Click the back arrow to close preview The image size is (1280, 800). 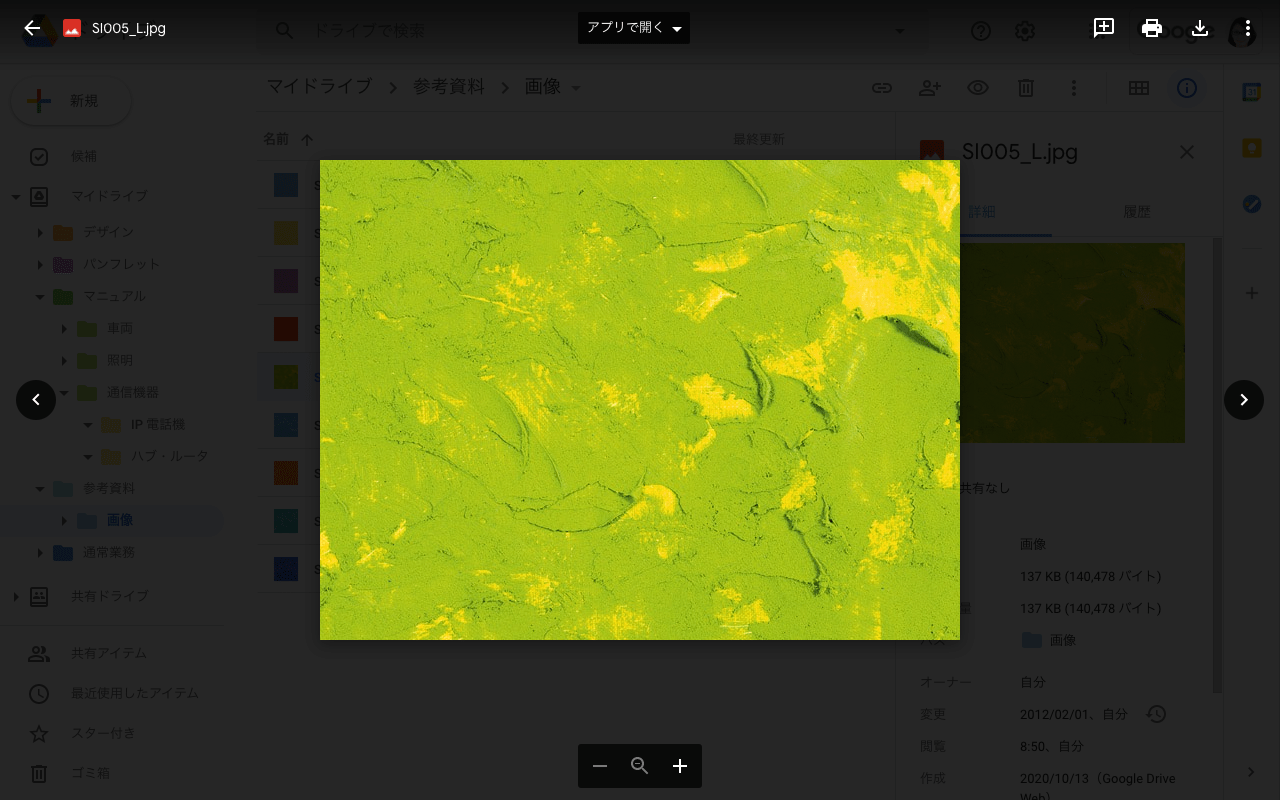point(32,28)
